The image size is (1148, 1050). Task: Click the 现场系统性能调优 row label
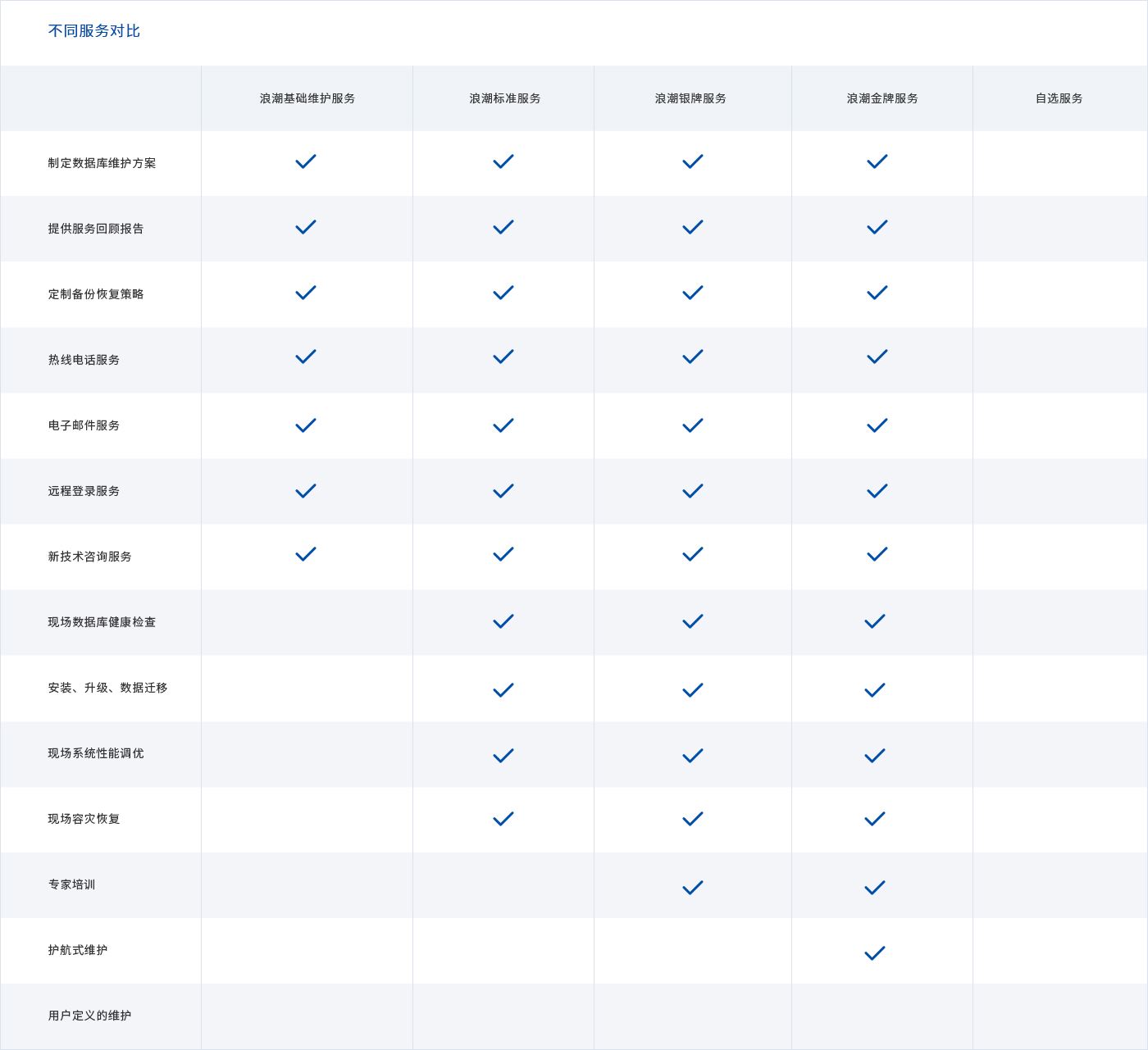pos(96,753)
